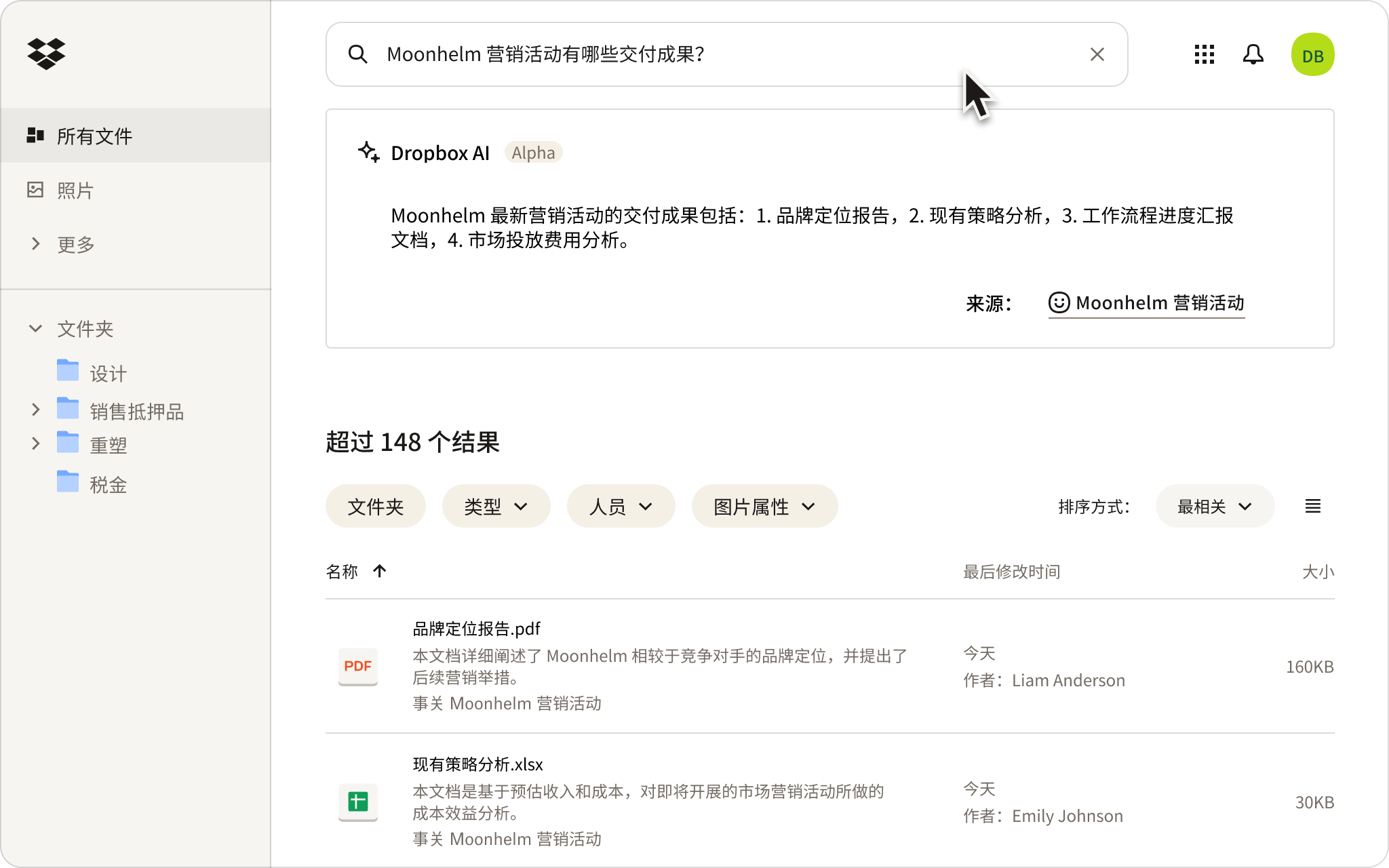Click the 名称 column header
The image size is (1389, 868).
click(x=342, y=572)
